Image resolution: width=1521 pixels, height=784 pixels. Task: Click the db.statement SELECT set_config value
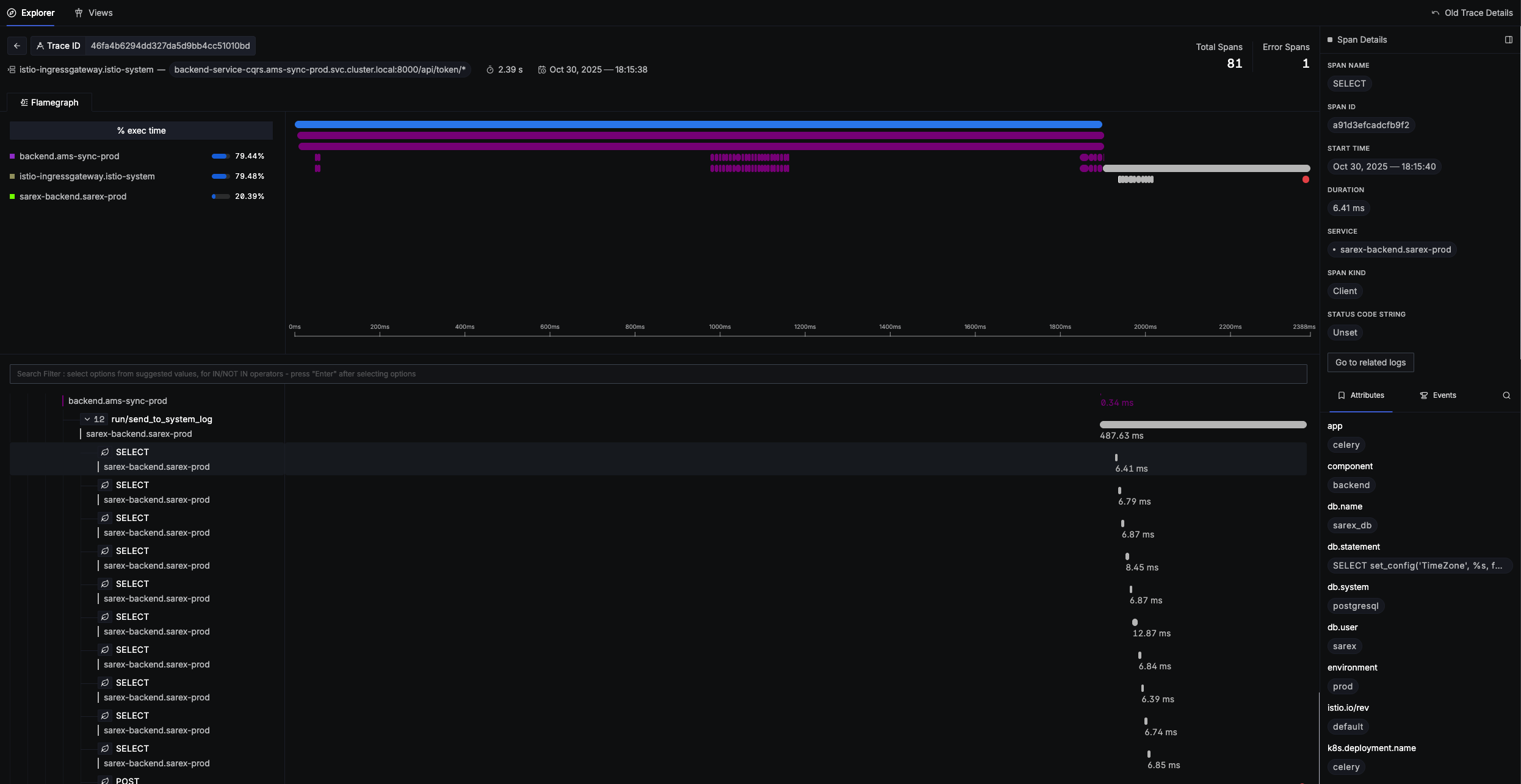click(1419, 566)
